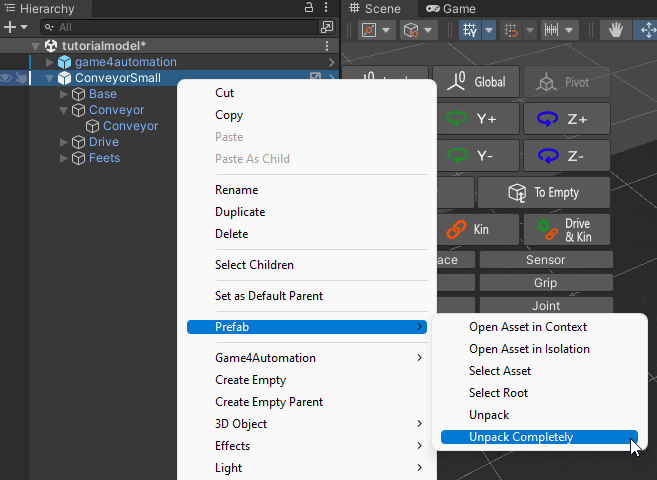Image resolution: width=657 pixels, height=480 pixels.
Task: Select the Move tool in scene toolbar
Action: [646, 30]
